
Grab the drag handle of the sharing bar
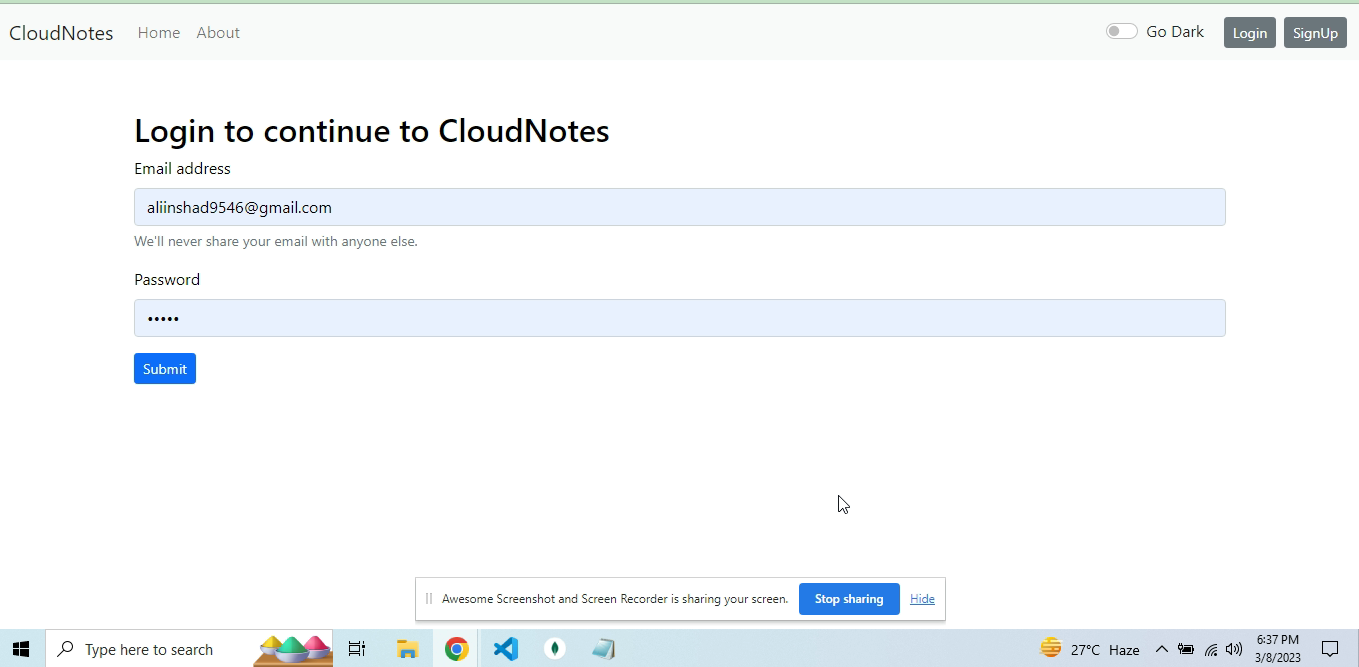(x=429, y=599)
